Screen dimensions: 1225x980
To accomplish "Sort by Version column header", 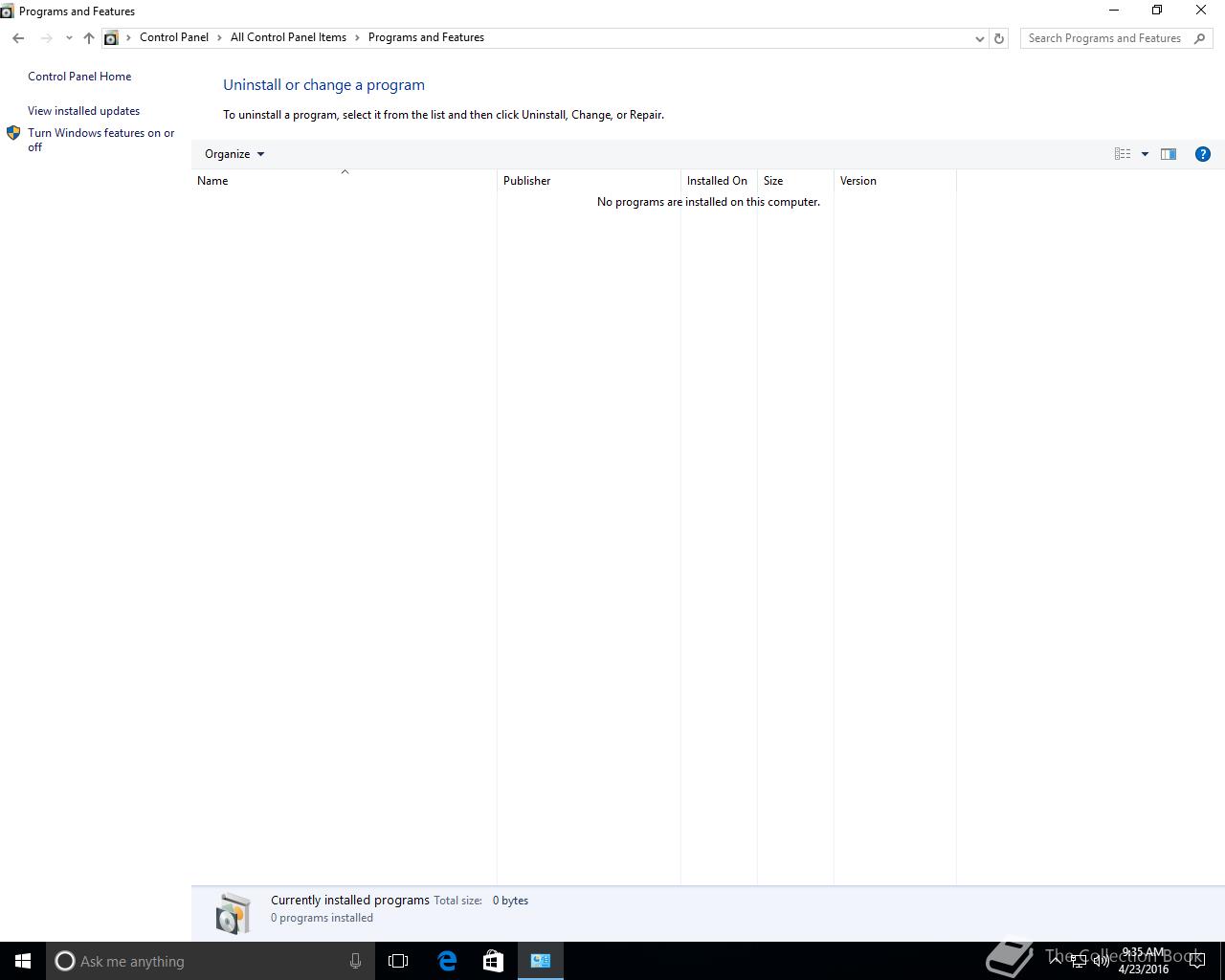I will click(895, 181).
